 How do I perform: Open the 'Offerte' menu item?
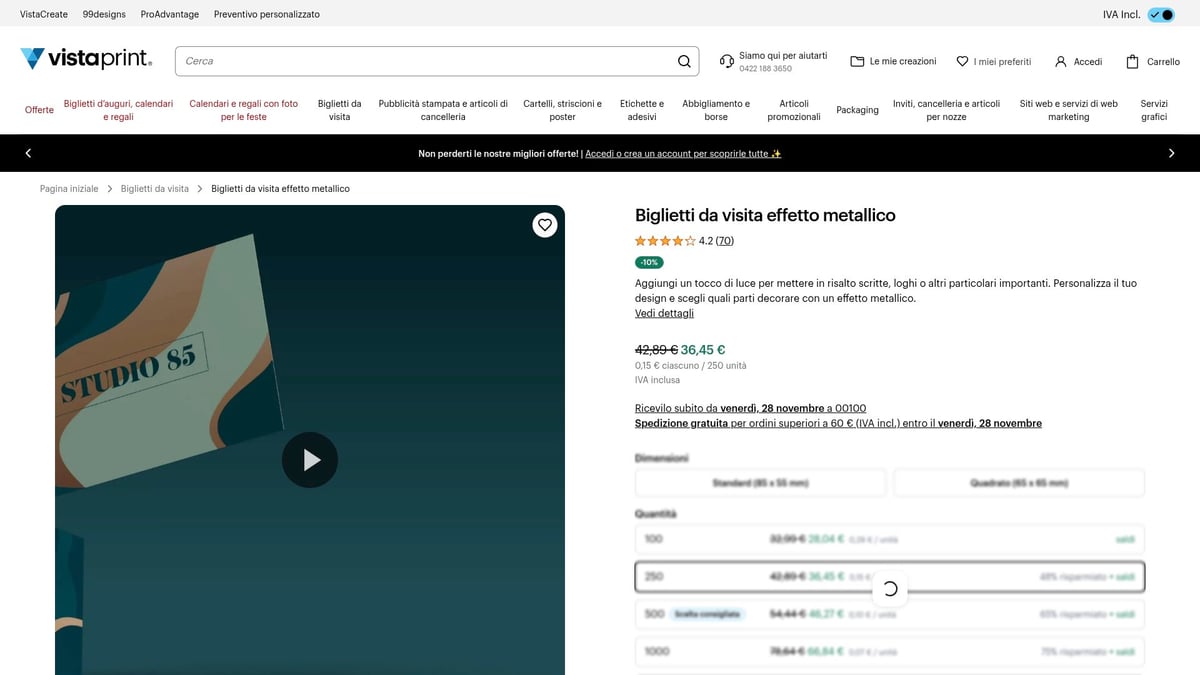point(39,110)
